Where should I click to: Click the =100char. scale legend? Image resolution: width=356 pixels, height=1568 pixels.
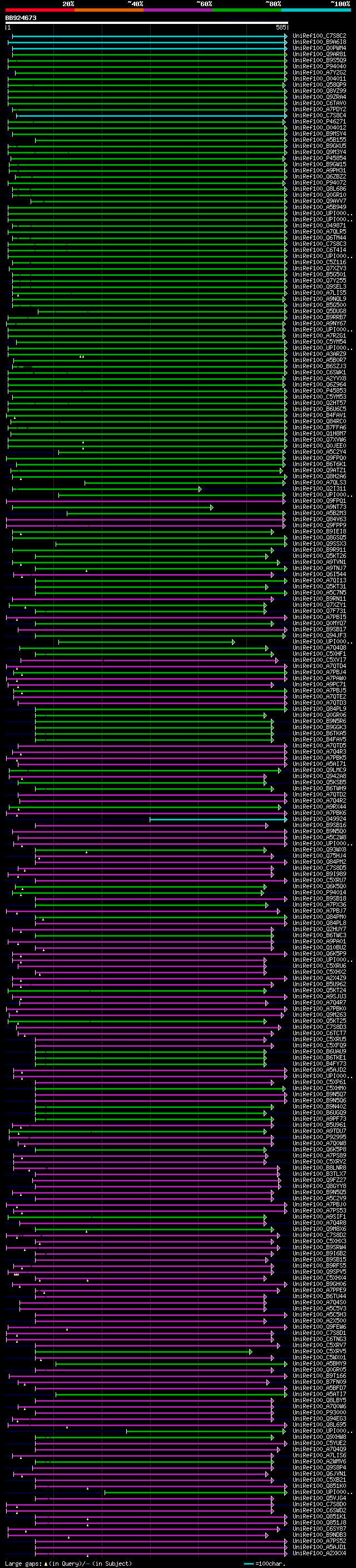(x=264, y=1563)
